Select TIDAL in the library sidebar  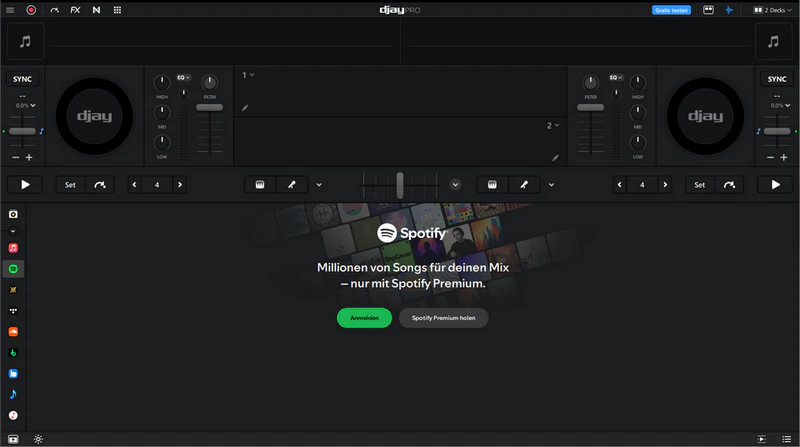pyautogui.click(x=13, y=310)
